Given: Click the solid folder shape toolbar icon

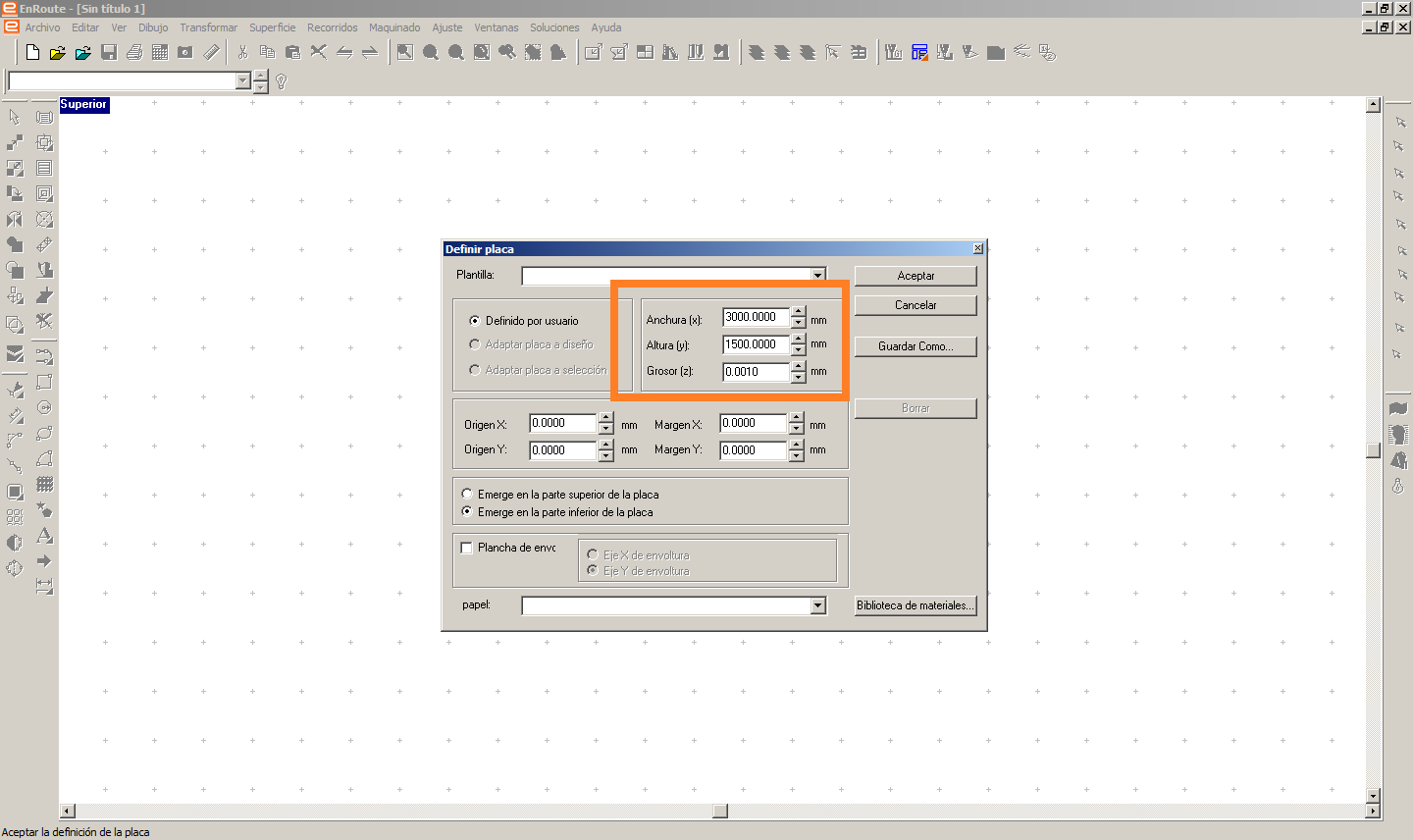Looking at the screenshot, I should point(996,52).
